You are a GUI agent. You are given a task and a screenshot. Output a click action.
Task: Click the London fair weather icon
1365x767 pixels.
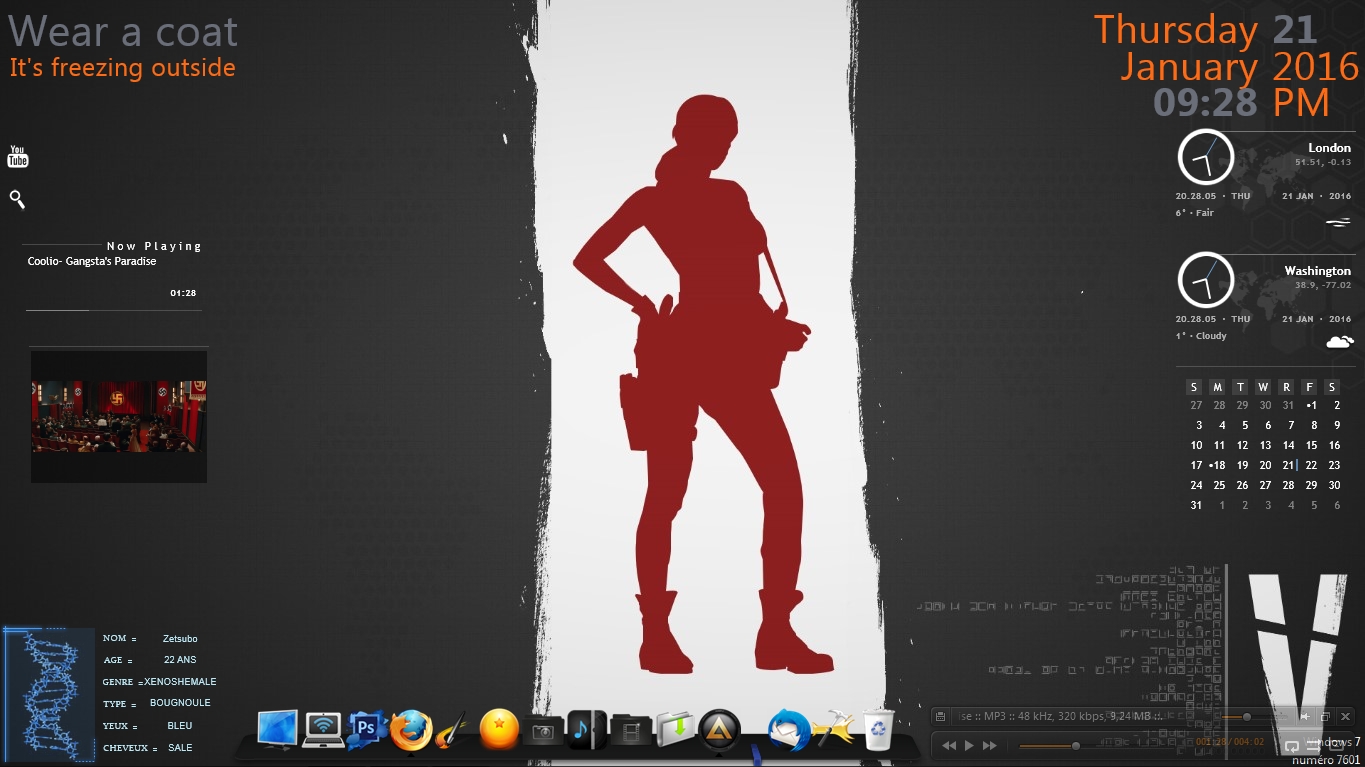(x=1338, y=222)
